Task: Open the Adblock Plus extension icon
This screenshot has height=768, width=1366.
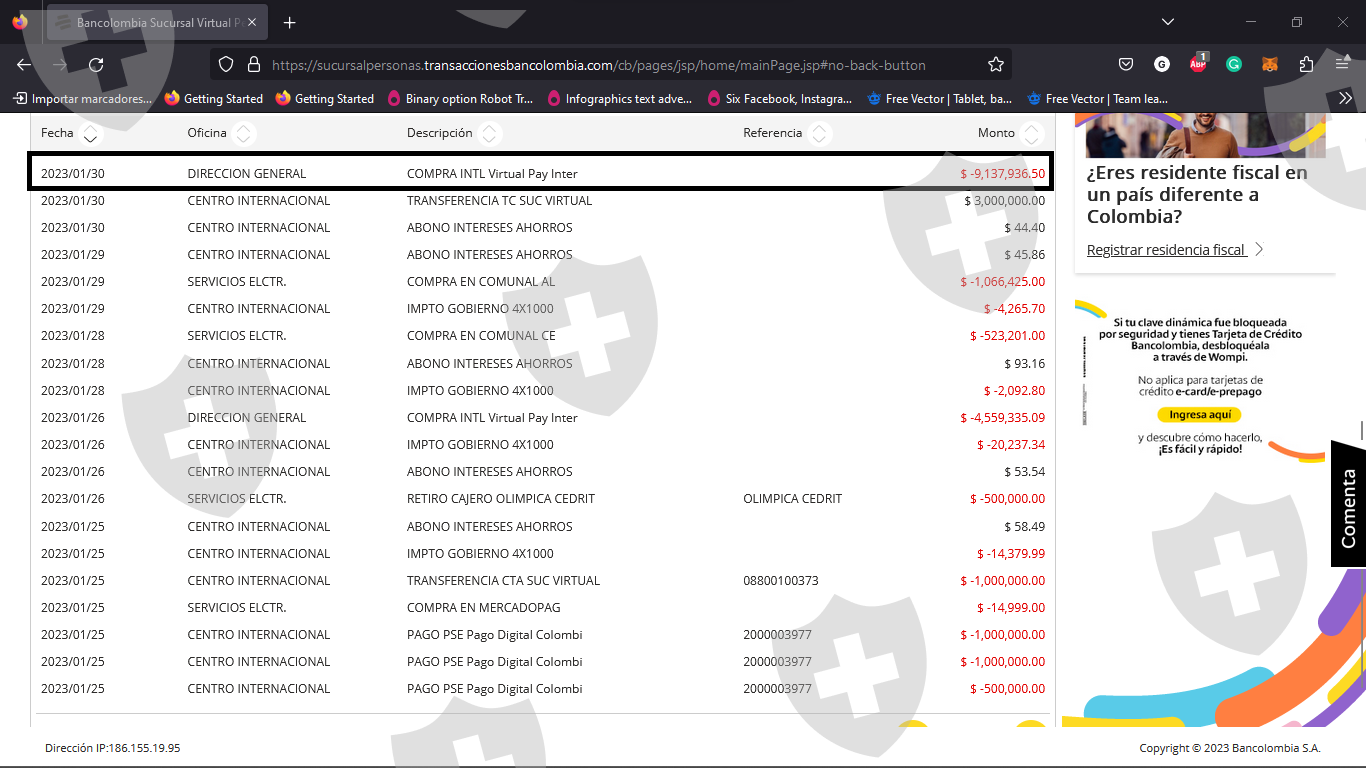Action: coord(1198,64)
